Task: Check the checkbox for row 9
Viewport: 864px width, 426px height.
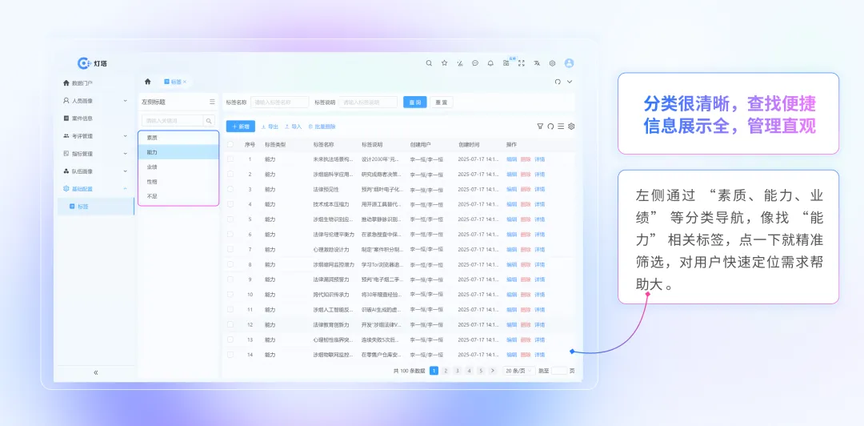Action: [230, 279]
